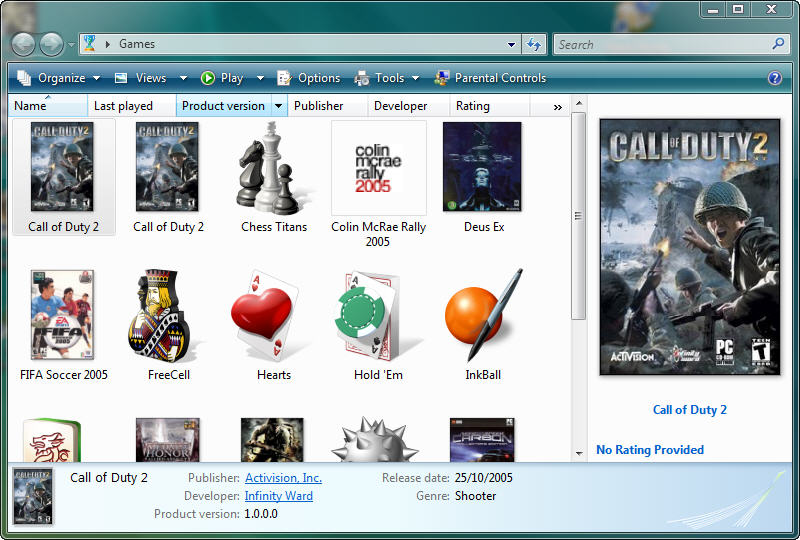Expand the Product version column dropdown arrow

tap(278, 106)
